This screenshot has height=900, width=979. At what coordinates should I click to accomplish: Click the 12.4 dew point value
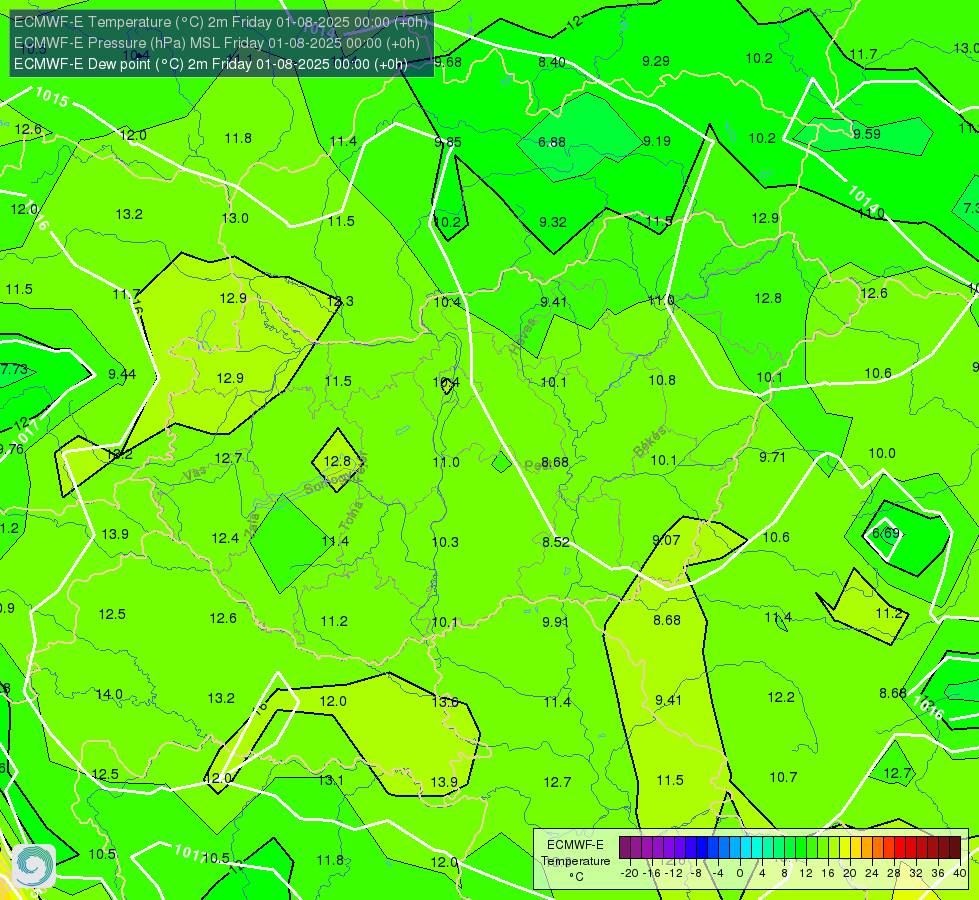pyautogui.click(x=225, y=538)
